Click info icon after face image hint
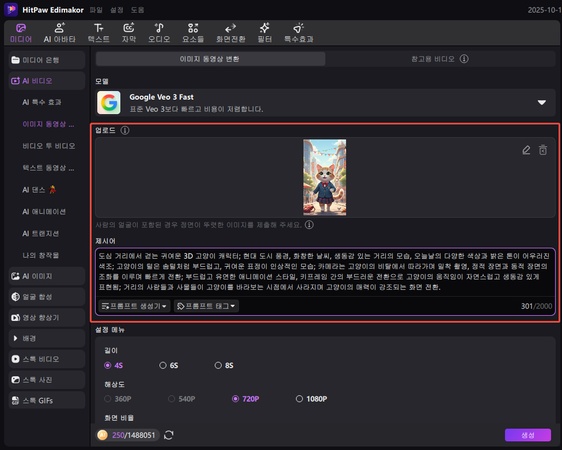The image size is (562, 450). point(309,225)
